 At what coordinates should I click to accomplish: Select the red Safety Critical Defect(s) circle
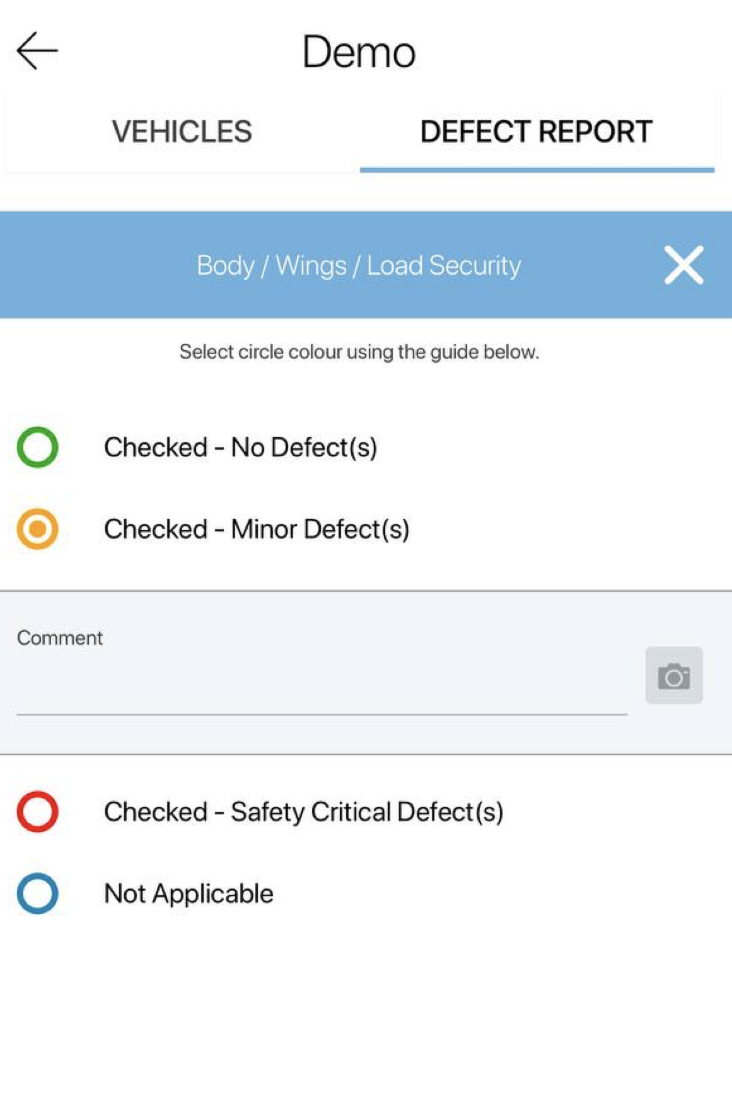point(38,812)
